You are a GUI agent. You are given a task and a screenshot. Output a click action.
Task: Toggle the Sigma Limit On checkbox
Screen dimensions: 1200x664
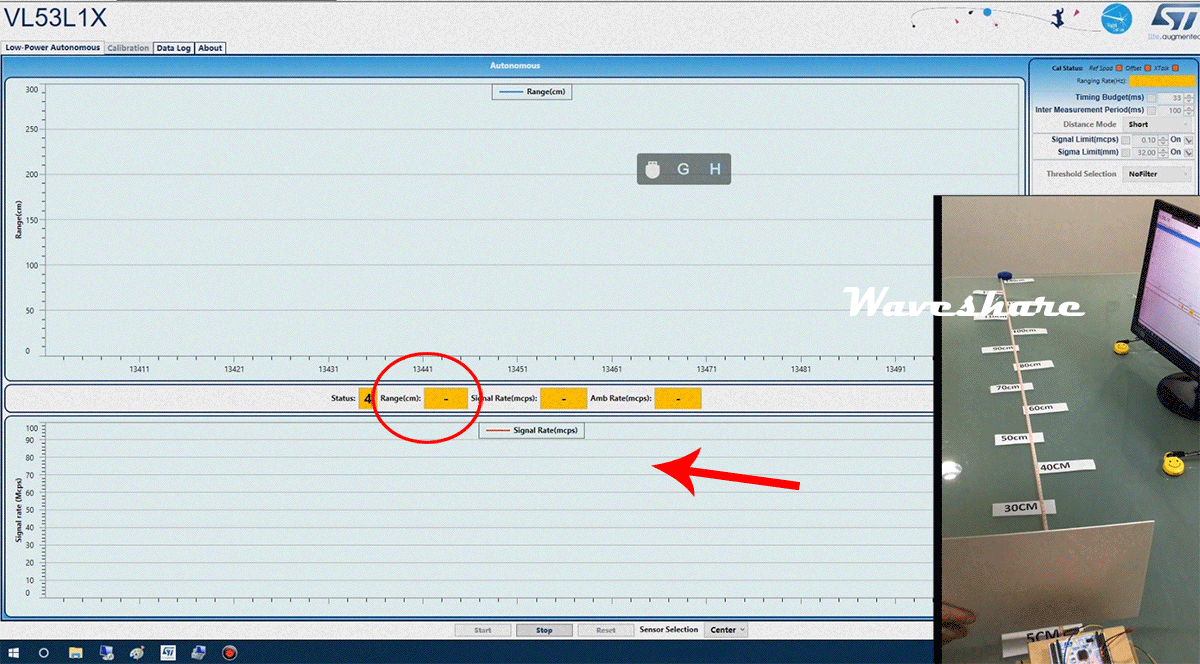(x=1188, y=152)
